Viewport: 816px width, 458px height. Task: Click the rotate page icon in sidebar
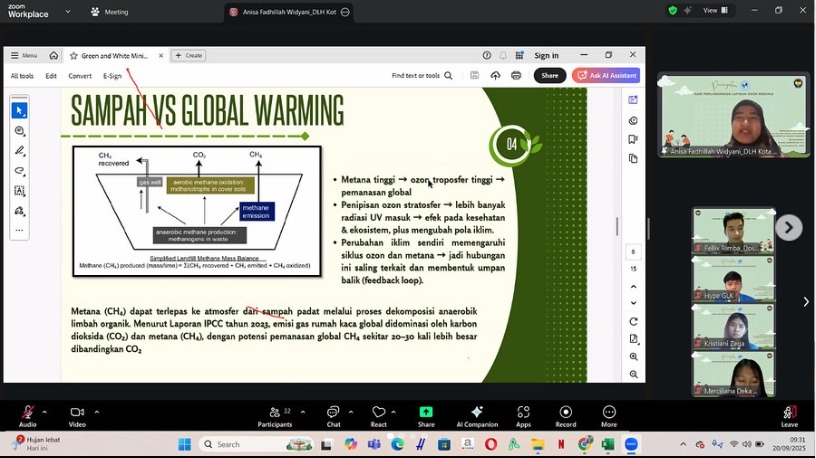point(633,321)
